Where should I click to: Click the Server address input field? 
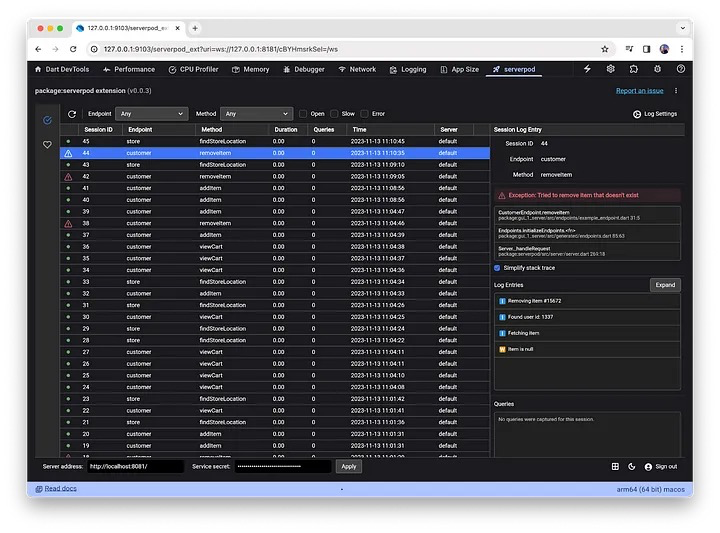coord(136,466)
